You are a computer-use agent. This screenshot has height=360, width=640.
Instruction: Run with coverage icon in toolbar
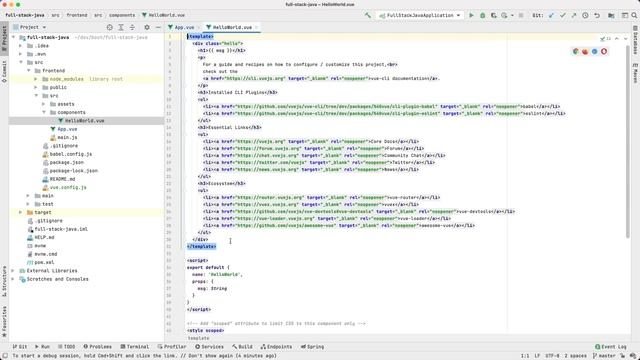pyautogui.click(x=493, y=15)
